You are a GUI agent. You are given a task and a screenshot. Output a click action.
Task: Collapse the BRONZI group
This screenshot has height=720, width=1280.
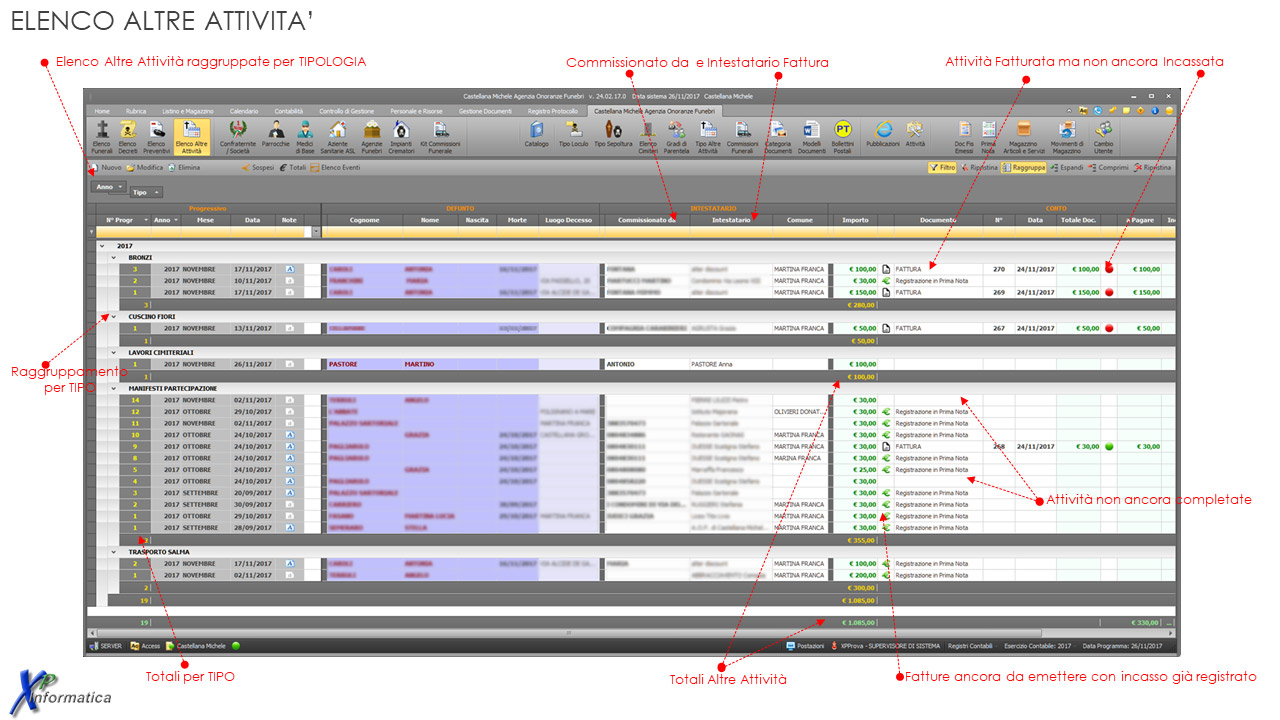tap(113, 257)
